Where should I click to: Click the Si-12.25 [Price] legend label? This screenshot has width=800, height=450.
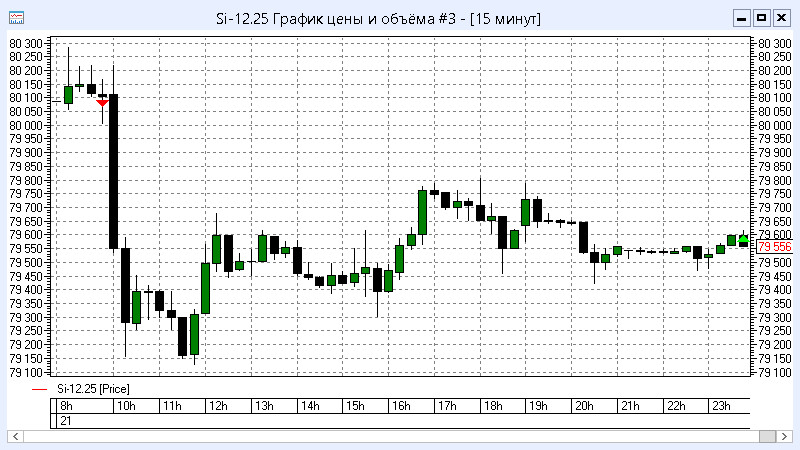(92, 388)
